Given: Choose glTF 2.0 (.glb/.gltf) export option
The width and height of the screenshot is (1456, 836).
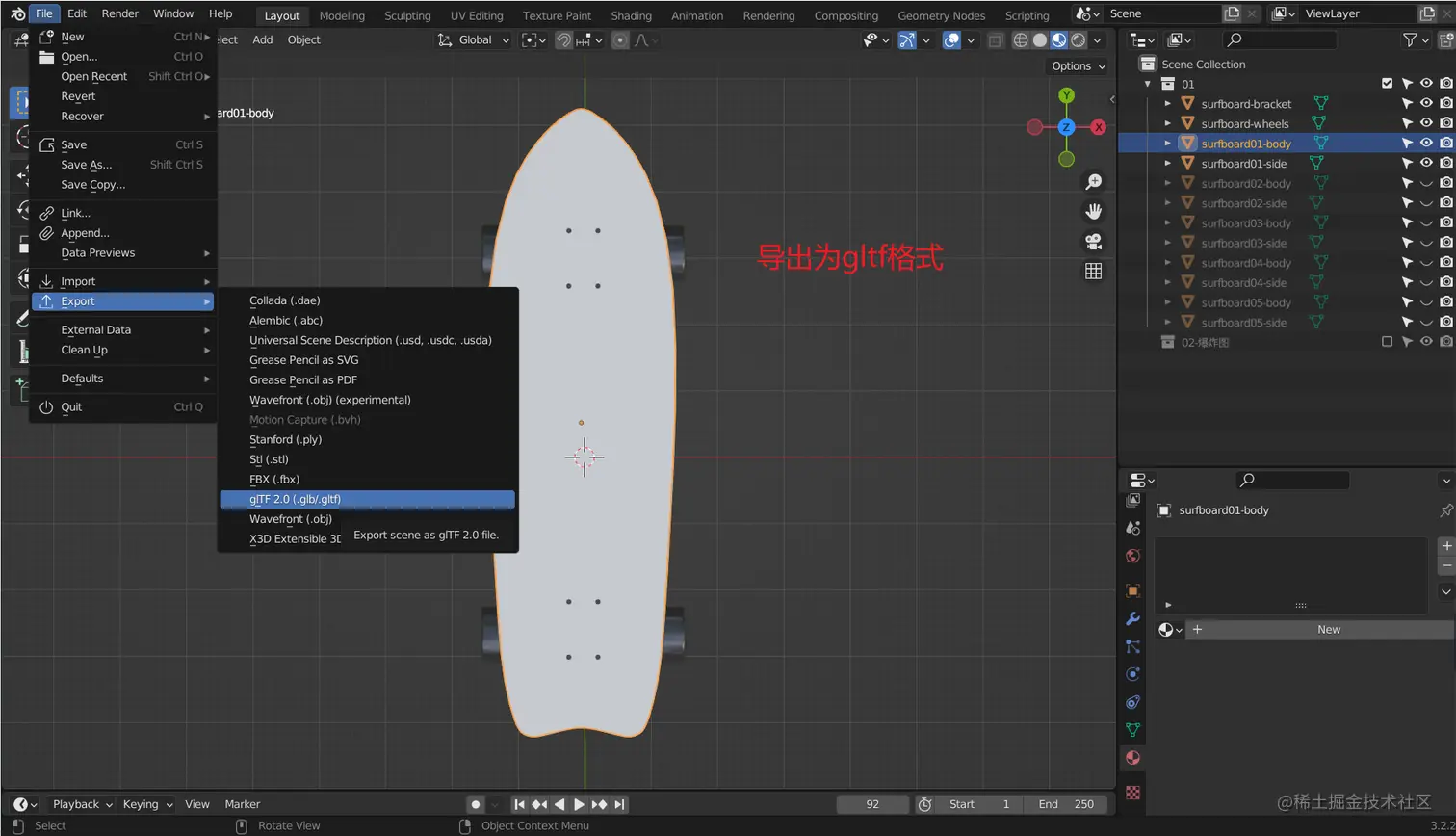Looking at the screenshot, I should coord(368,499).
